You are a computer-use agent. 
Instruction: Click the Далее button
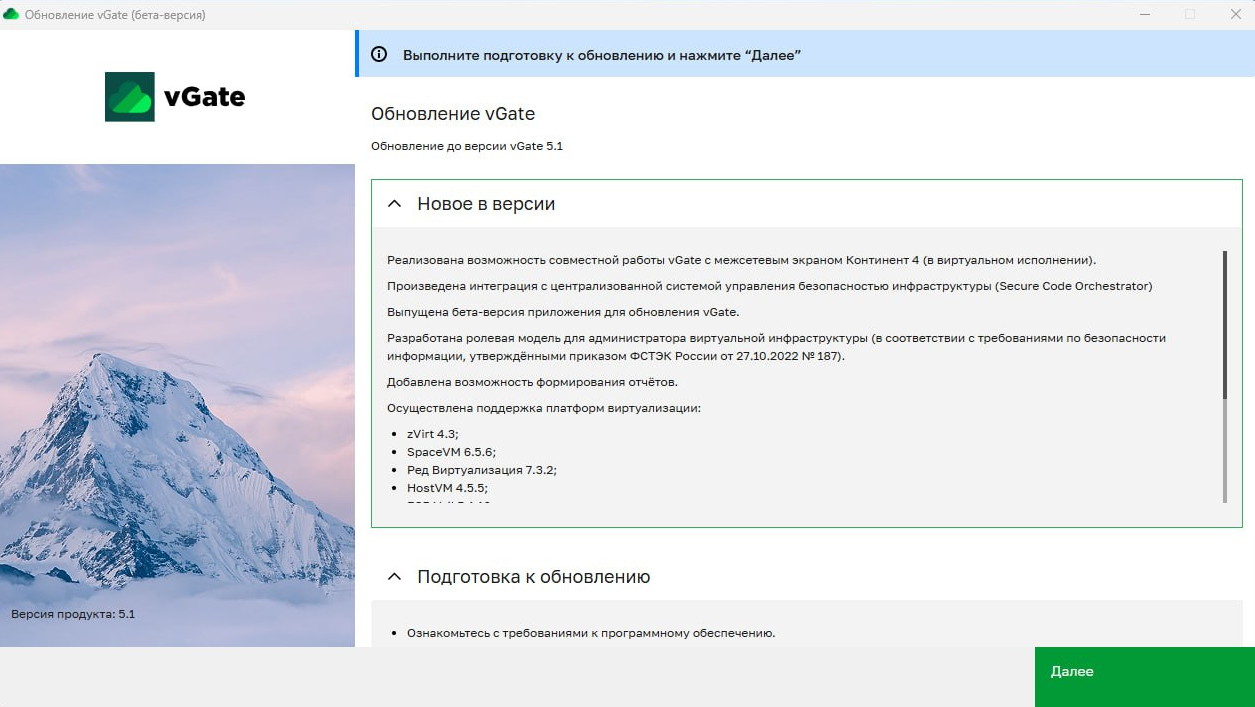[x=1144, y=676]
